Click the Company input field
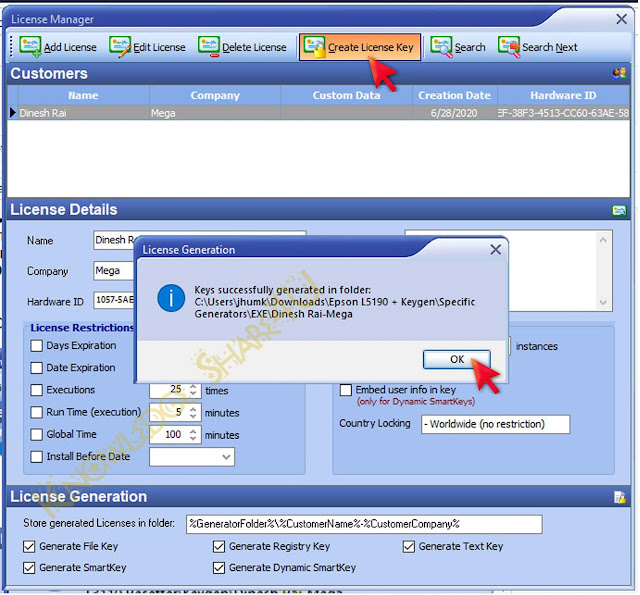The width and height of the screenshot is (640, 595). [x=114, y=271]
